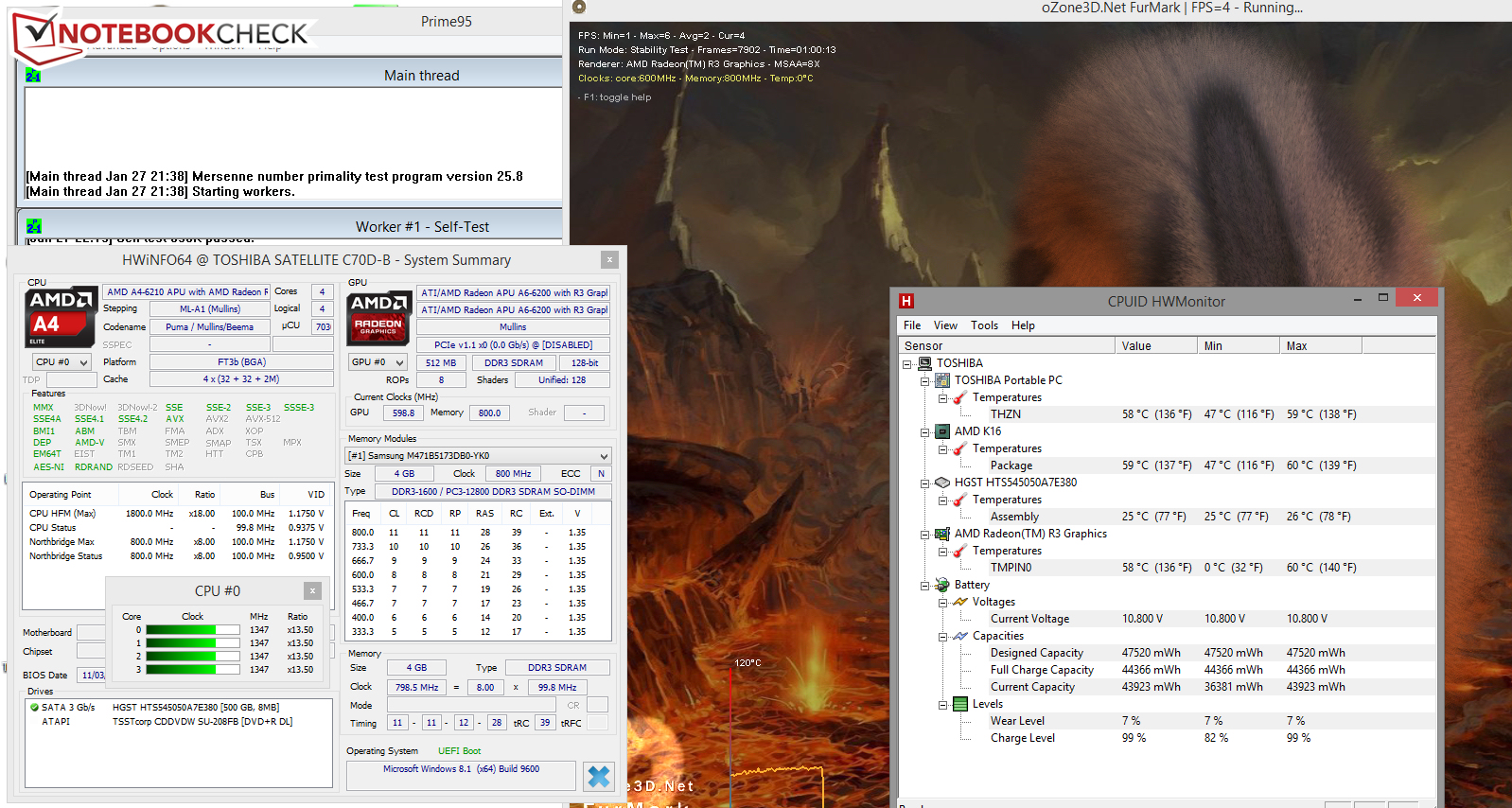The height and width of the screenshot is (808, 1512).
Task: Click the GPU clock value 598.8 field
Action: [x=404, y=413]
